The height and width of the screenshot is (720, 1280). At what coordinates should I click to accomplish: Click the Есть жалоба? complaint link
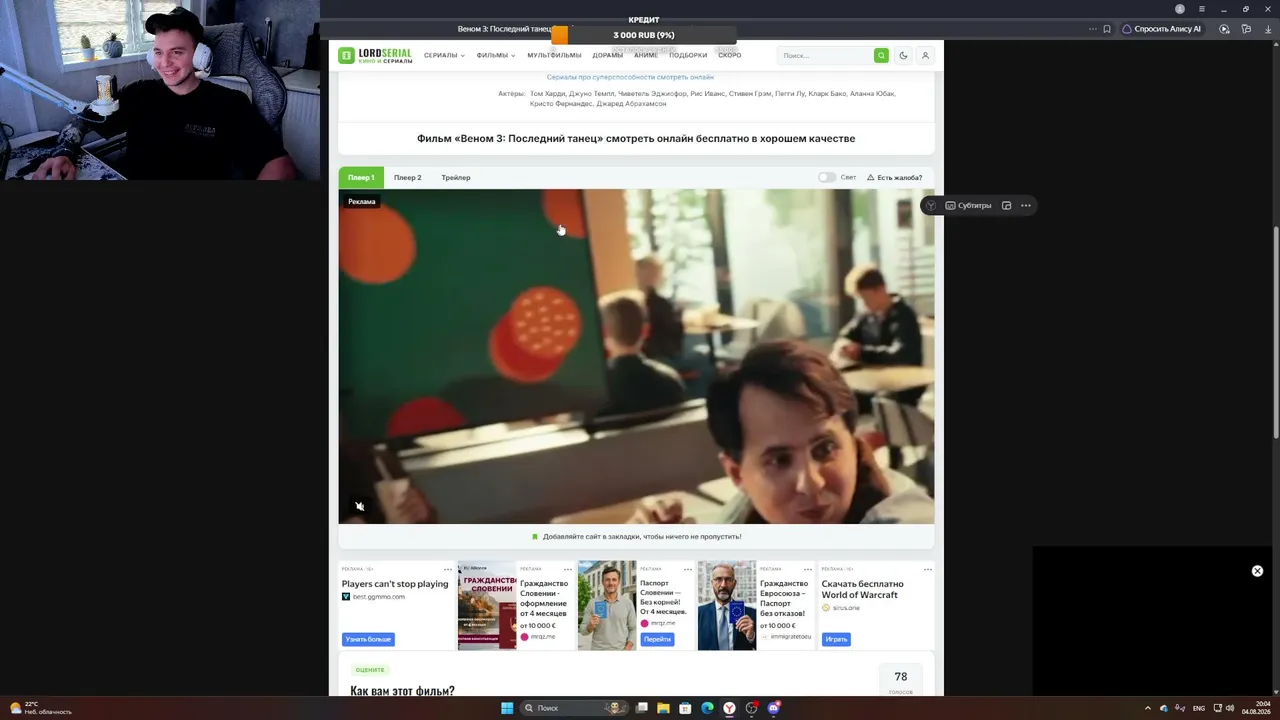(894, 177)
